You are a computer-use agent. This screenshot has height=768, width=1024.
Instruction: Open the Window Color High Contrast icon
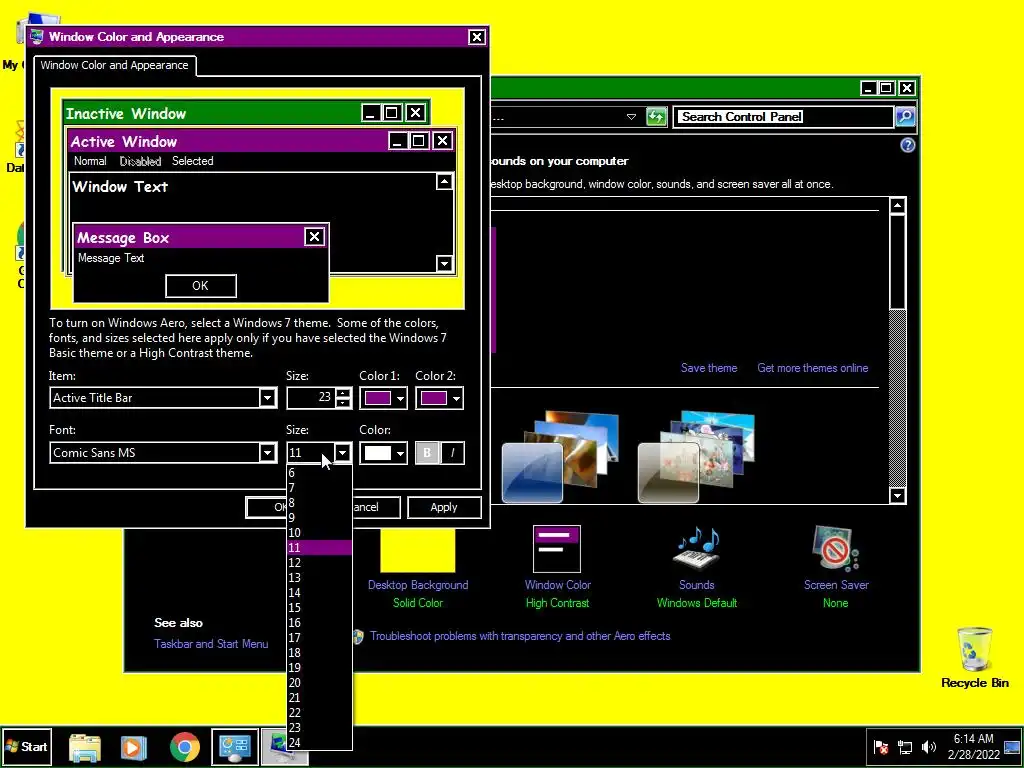(x=556, y=549)
